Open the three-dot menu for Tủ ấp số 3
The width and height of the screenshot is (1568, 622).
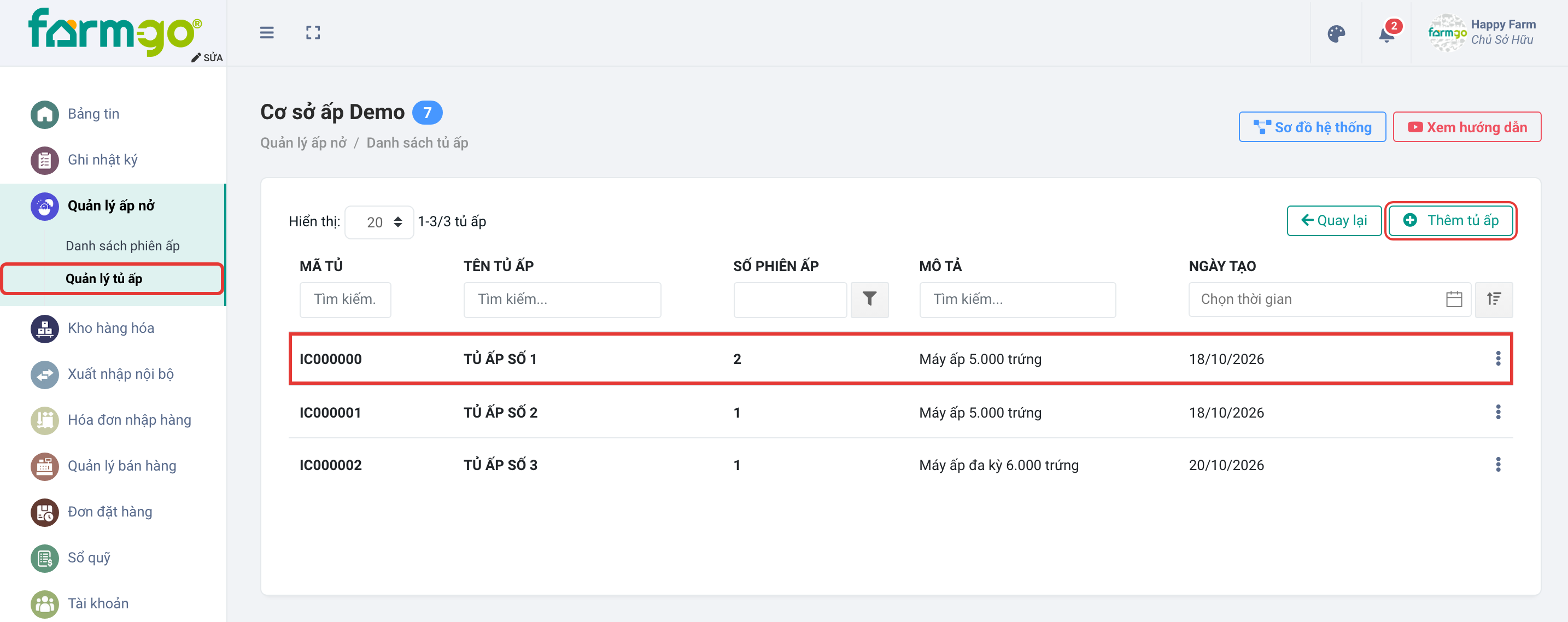point(1498,465)
